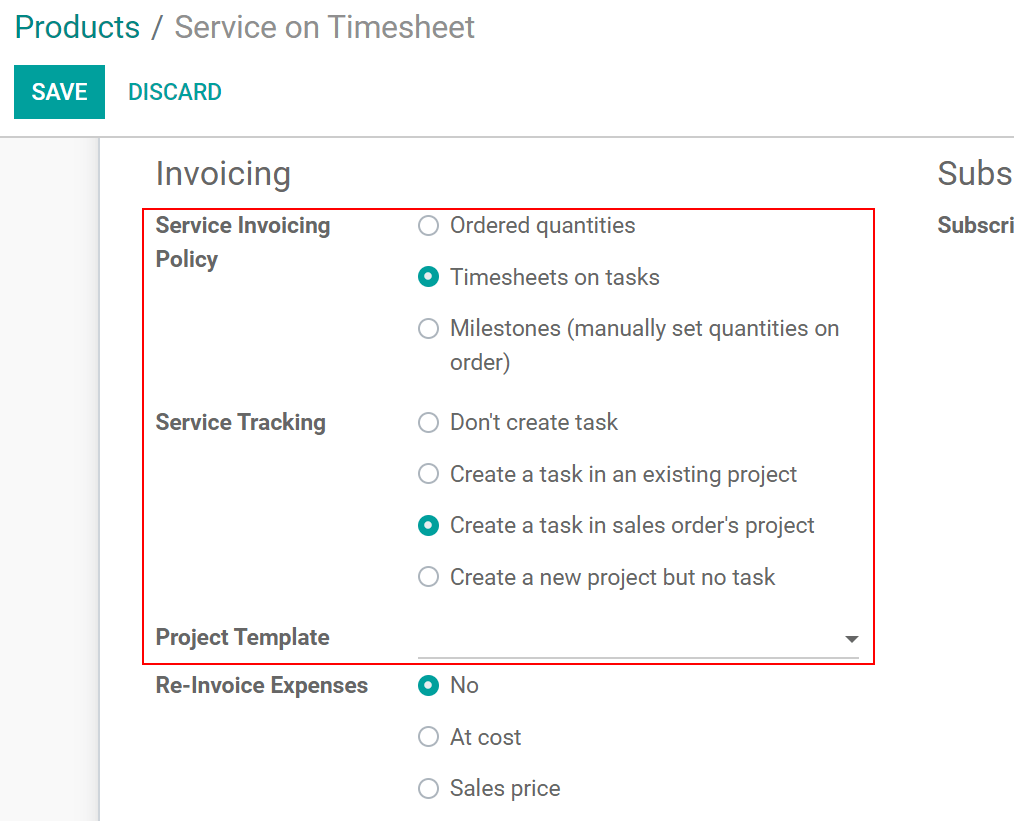Click the Re-Invoice Expenses label

(x=261, y=686)
